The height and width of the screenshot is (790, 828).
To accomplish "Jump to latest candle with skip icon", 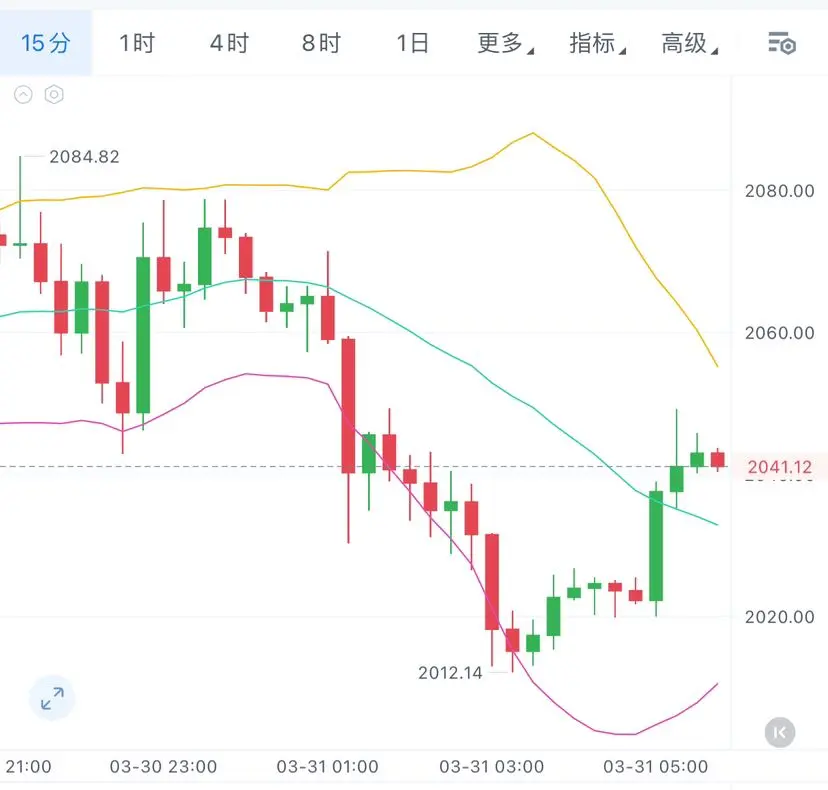I will [x=780, y=732].
